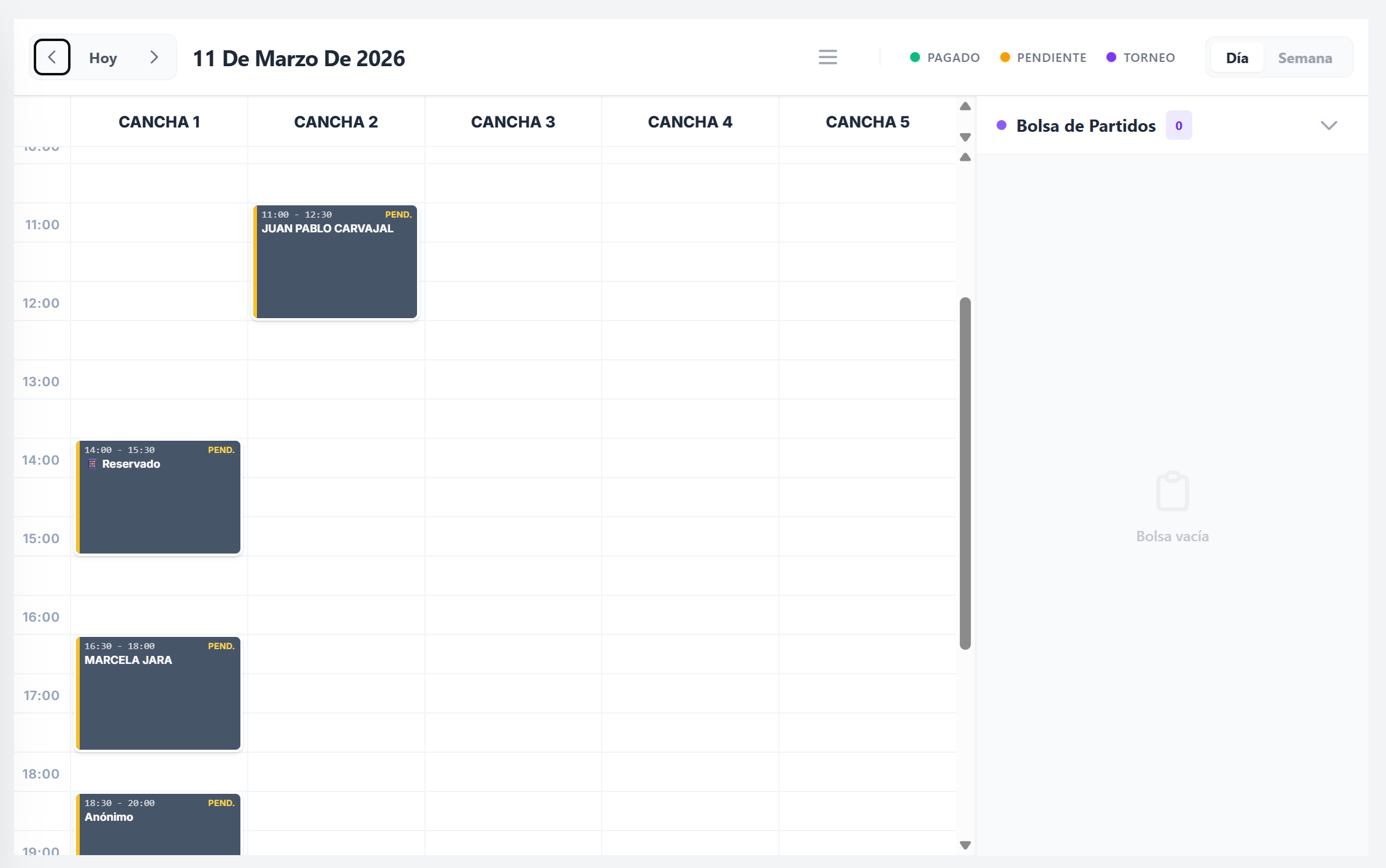This screenshot has height=868, width=1386.
Task: Switch to Semana view
Action: pyautogui.click(x=1305, y=58)
